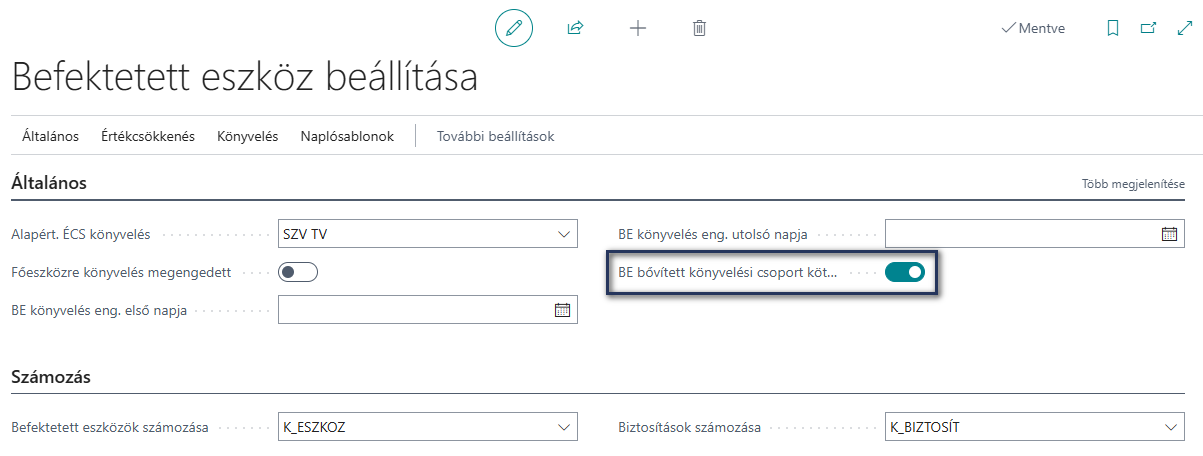Click the Több megjelenítése link

tap(1133, 184)
